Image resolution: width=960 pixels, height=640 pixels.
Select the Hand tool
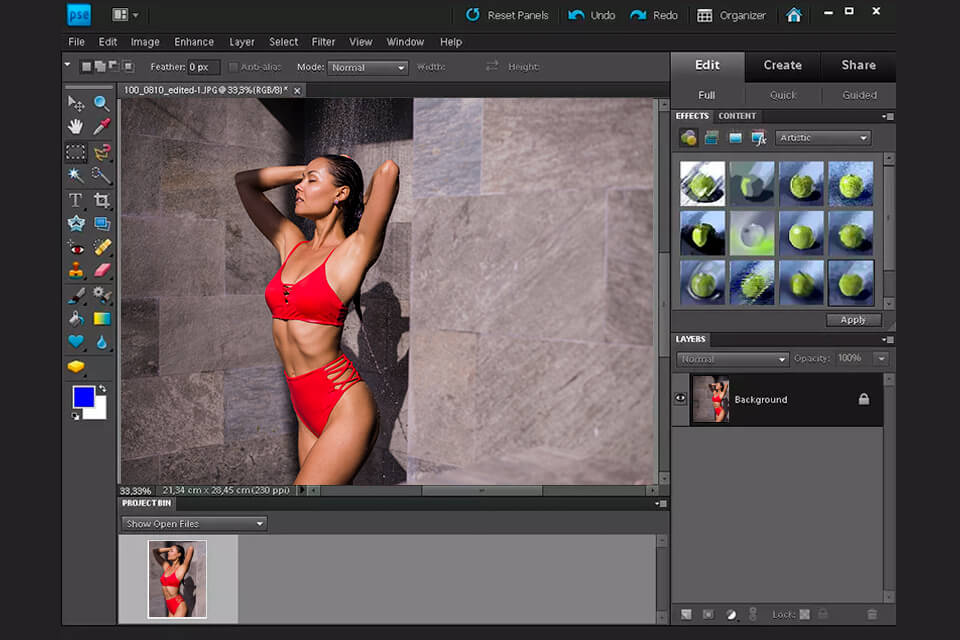76,127
